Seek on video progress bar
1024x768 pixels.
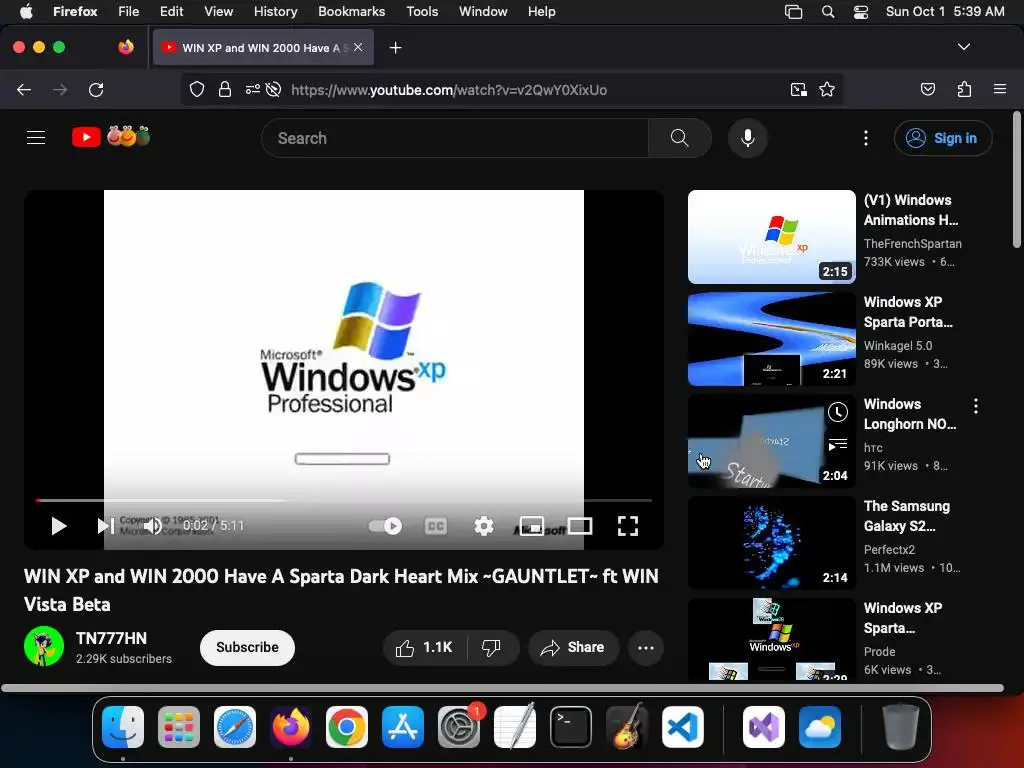pyautogui.click(x=344, y=500)
